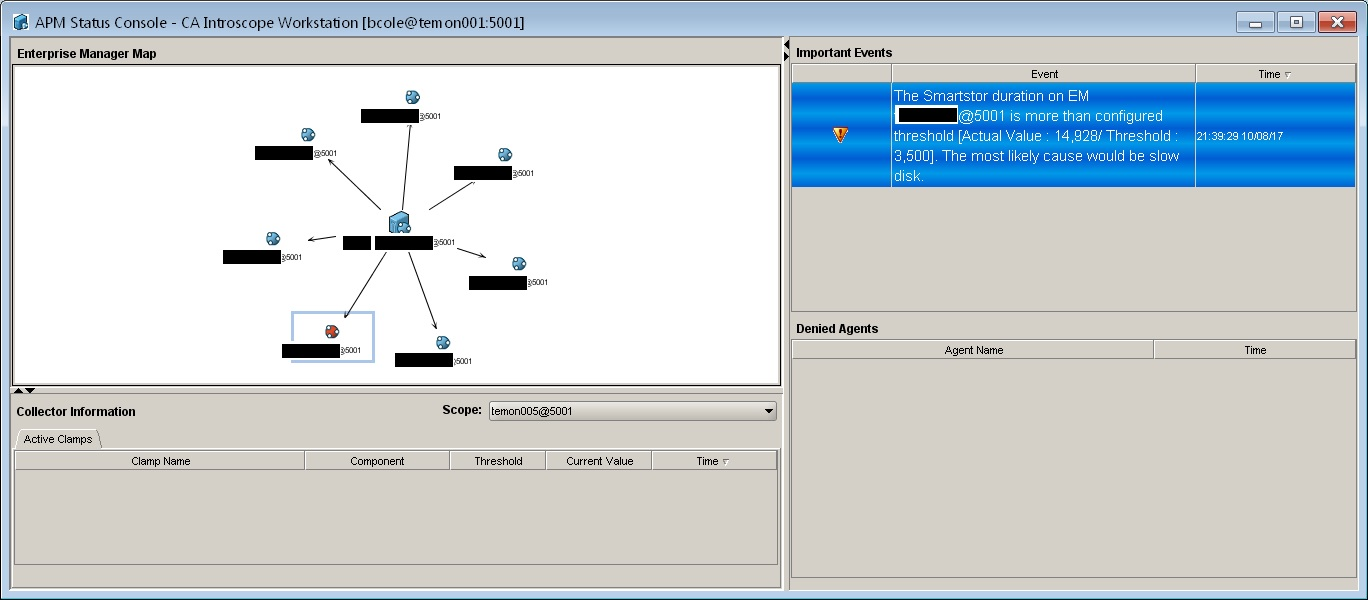1368x600 pixels.
Task: Select the lowest blue collector node in the map
Action: click(443, 342)
